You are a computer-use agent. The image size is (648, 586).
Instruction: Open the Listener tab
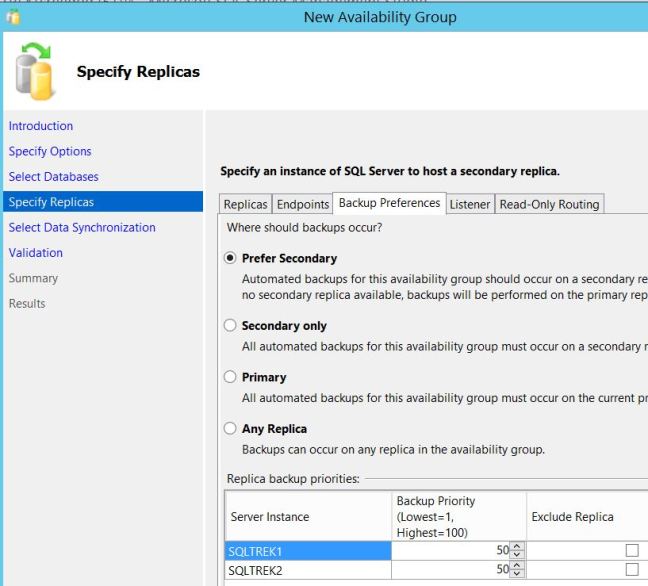[x=469, y=204]
